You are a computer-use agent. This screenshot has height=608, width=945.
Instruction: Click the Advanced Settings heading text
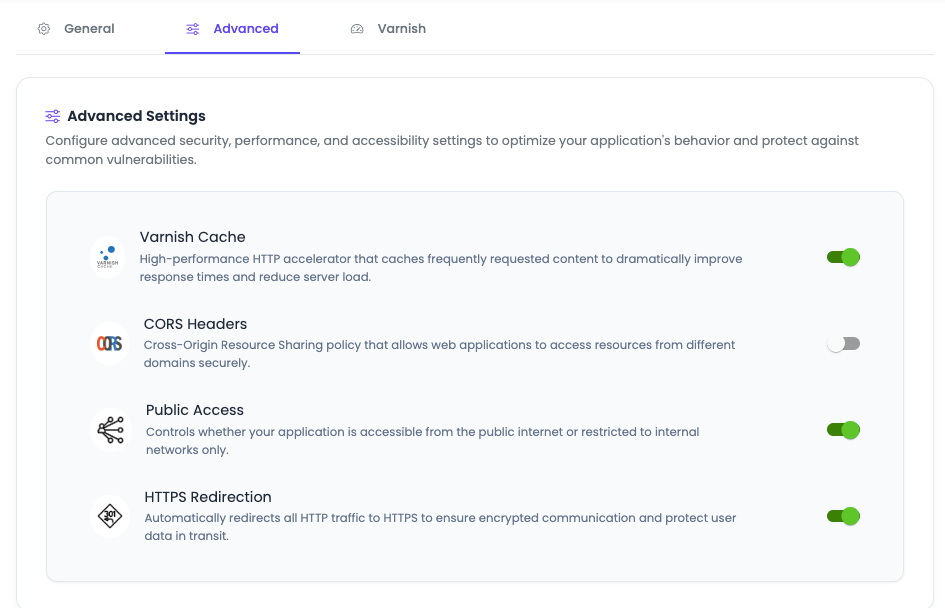point(136,115)
